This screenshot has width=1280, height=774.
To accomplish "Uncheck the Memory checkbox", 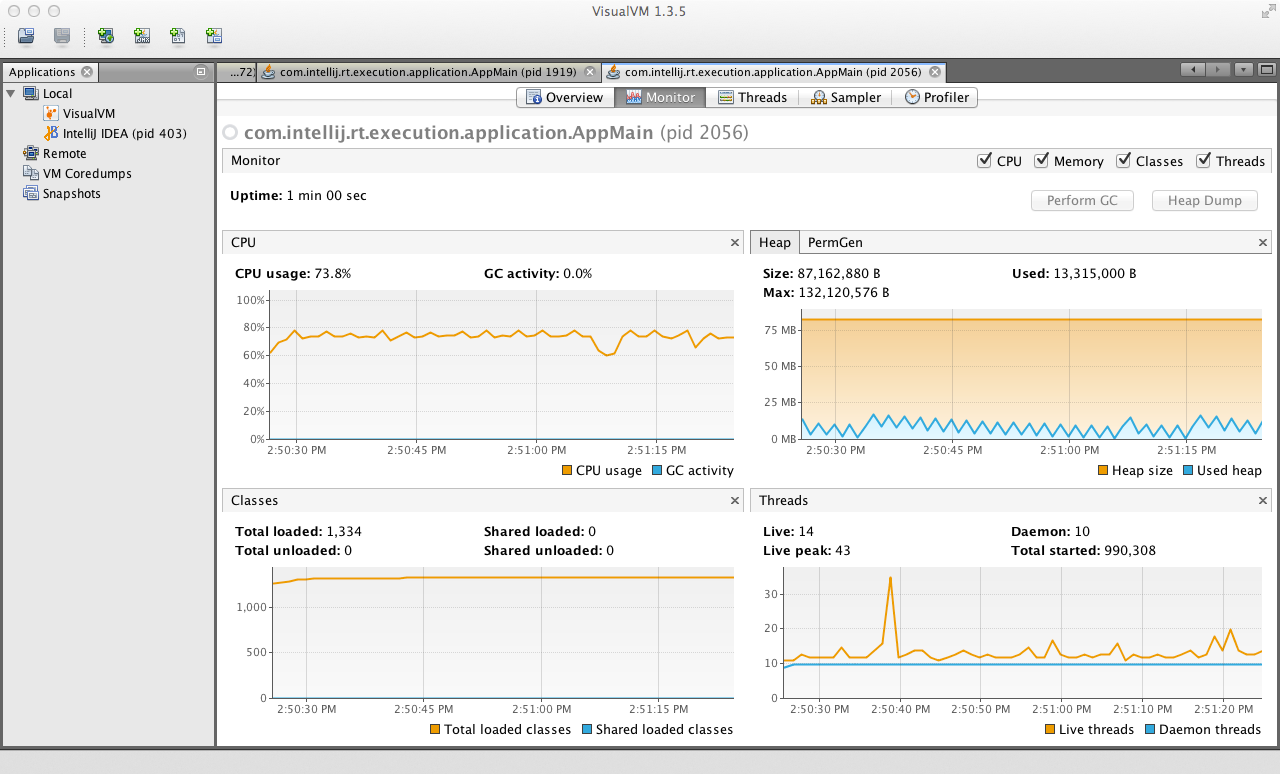I will pyautogui.click(x=1041, y=160).
